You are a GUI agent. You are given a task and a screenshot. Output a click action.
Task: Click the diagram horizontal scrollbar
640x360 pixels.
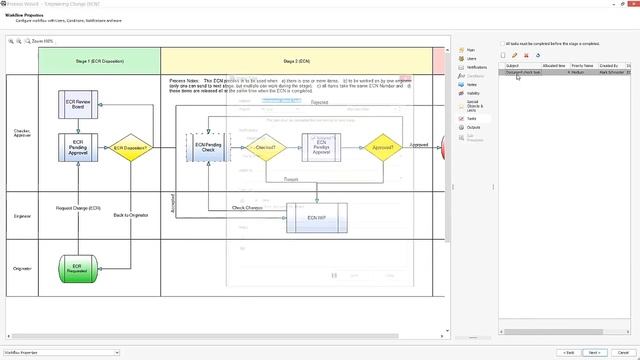[x=205, y=336]
